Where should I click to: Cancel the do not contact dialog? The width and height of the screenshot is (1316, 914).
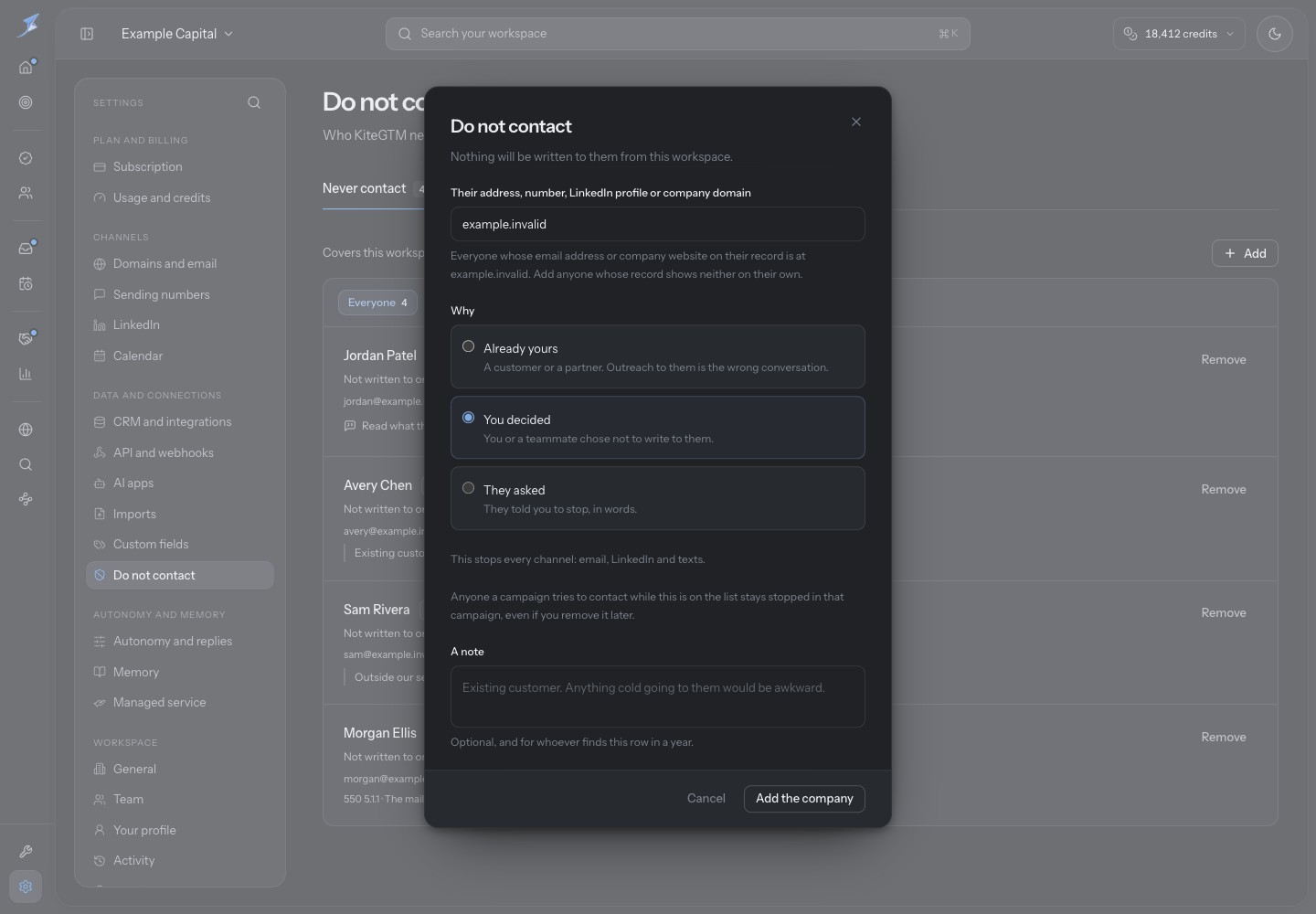click(706, 798)
